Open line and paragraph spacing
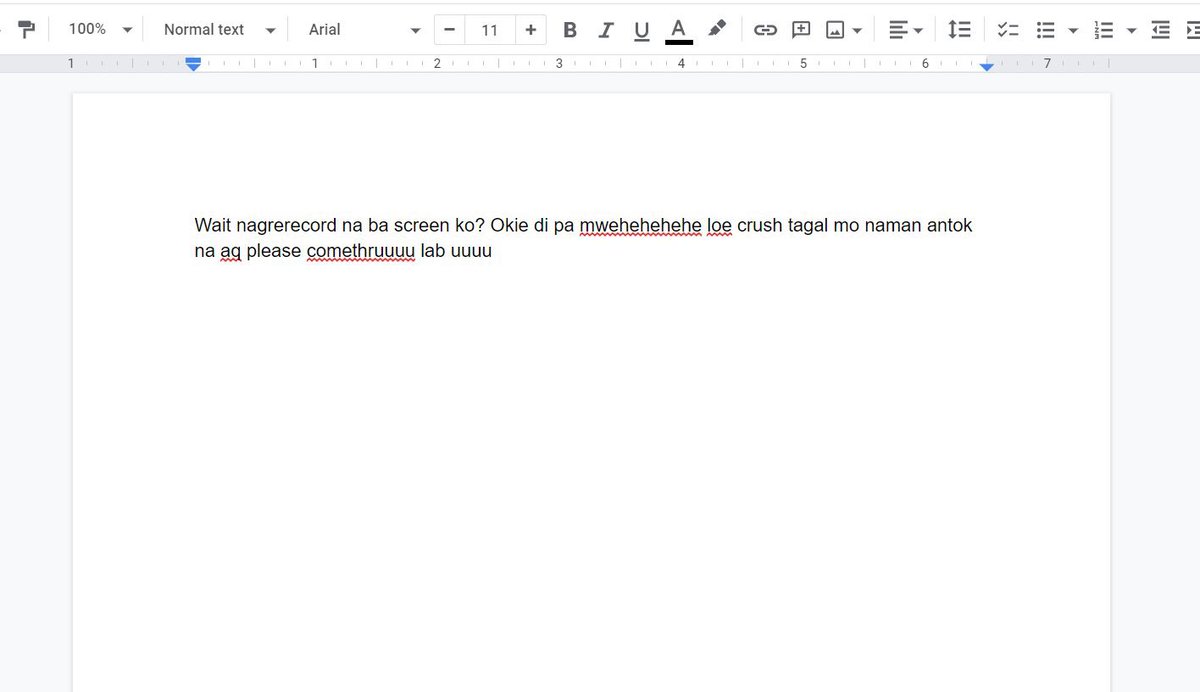Image resolution: width=1200 pixels, height=692 pixels. tap(959, 29)
